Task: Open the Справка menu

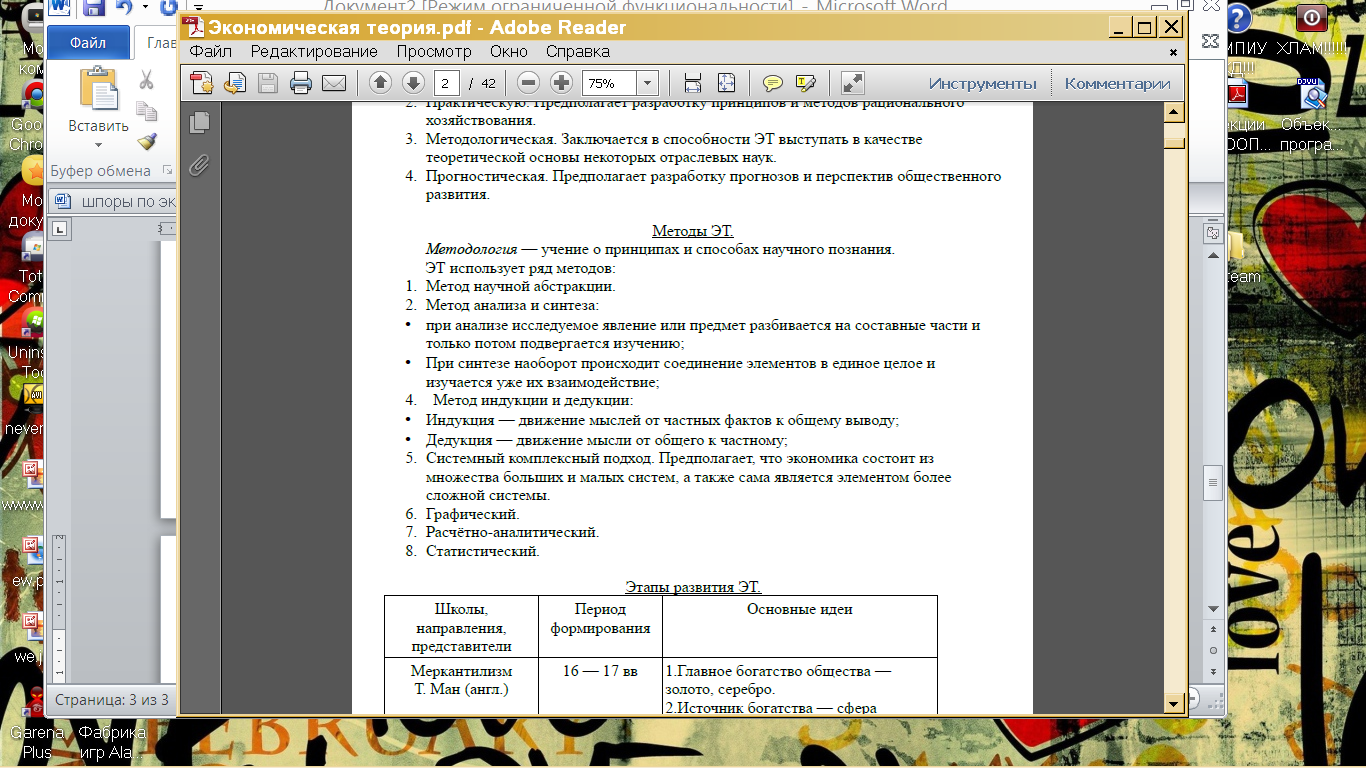Action: pos(578,52)
